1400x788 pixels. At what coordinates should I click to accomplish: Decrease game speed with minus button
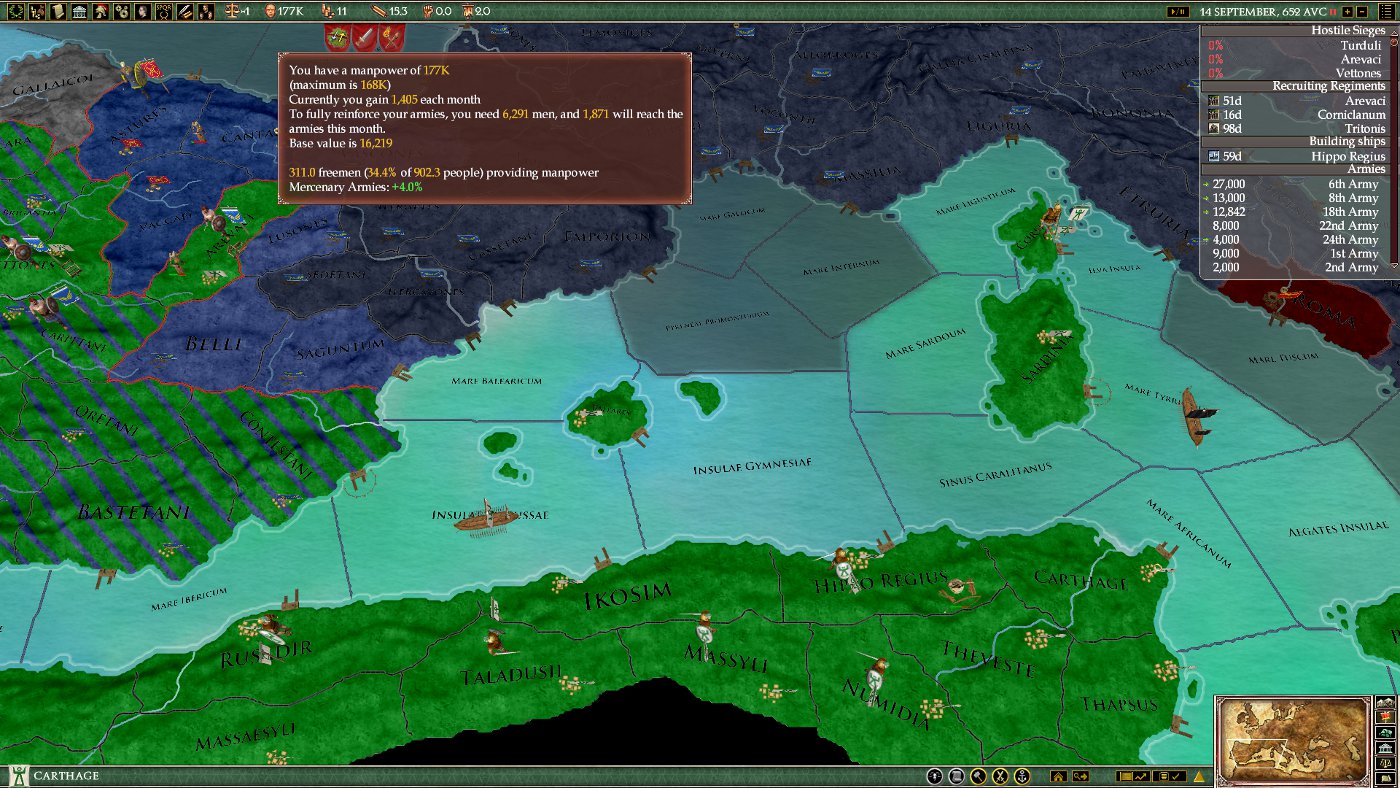click(1364, 12)
